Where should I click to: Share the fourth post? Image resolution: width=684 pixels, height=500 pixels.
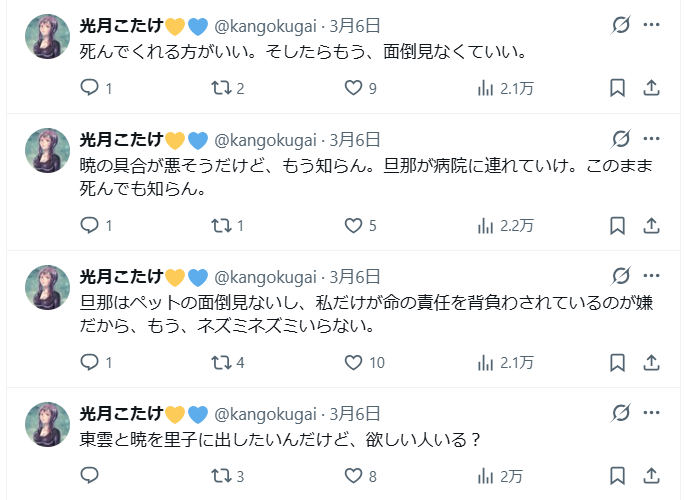click(650, 476)
